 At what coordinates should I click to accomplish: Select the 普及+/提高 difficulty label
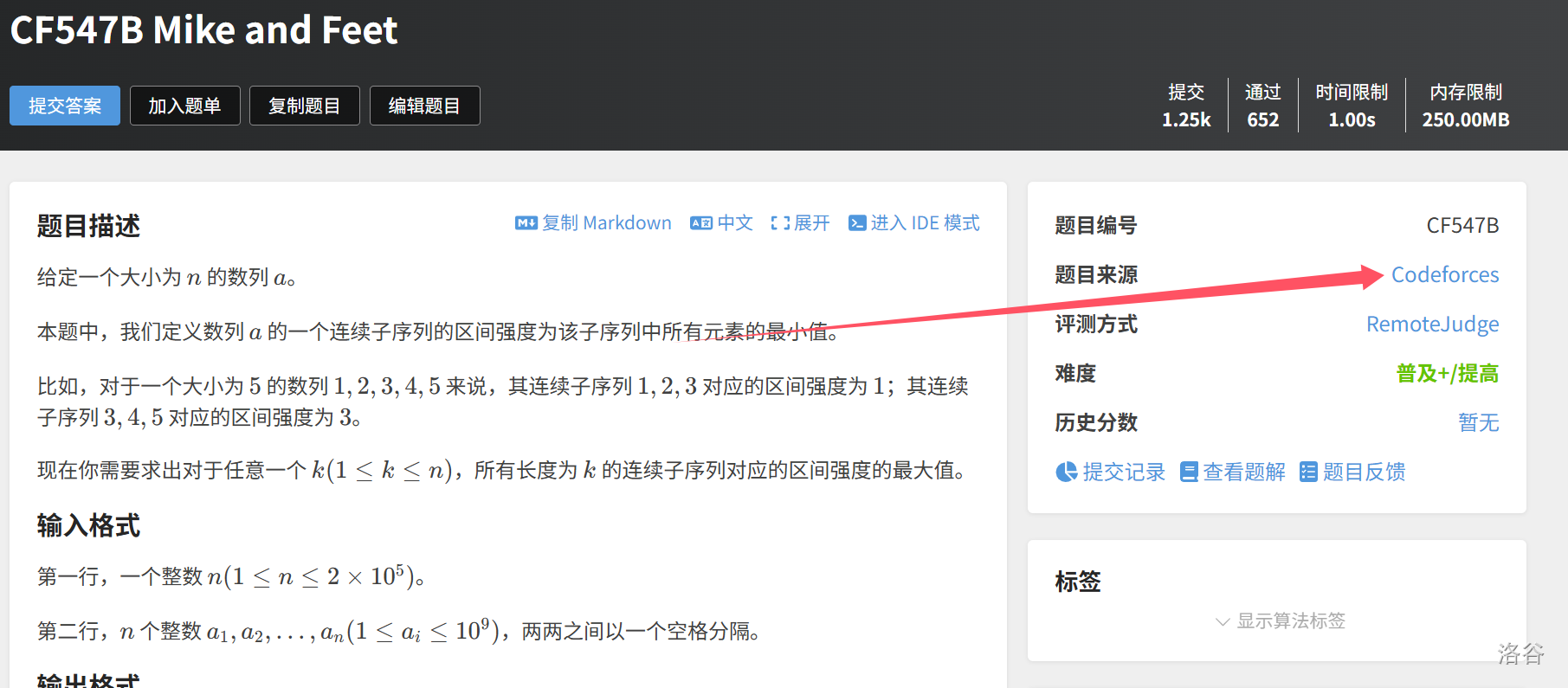click(x=1447, y=374)
